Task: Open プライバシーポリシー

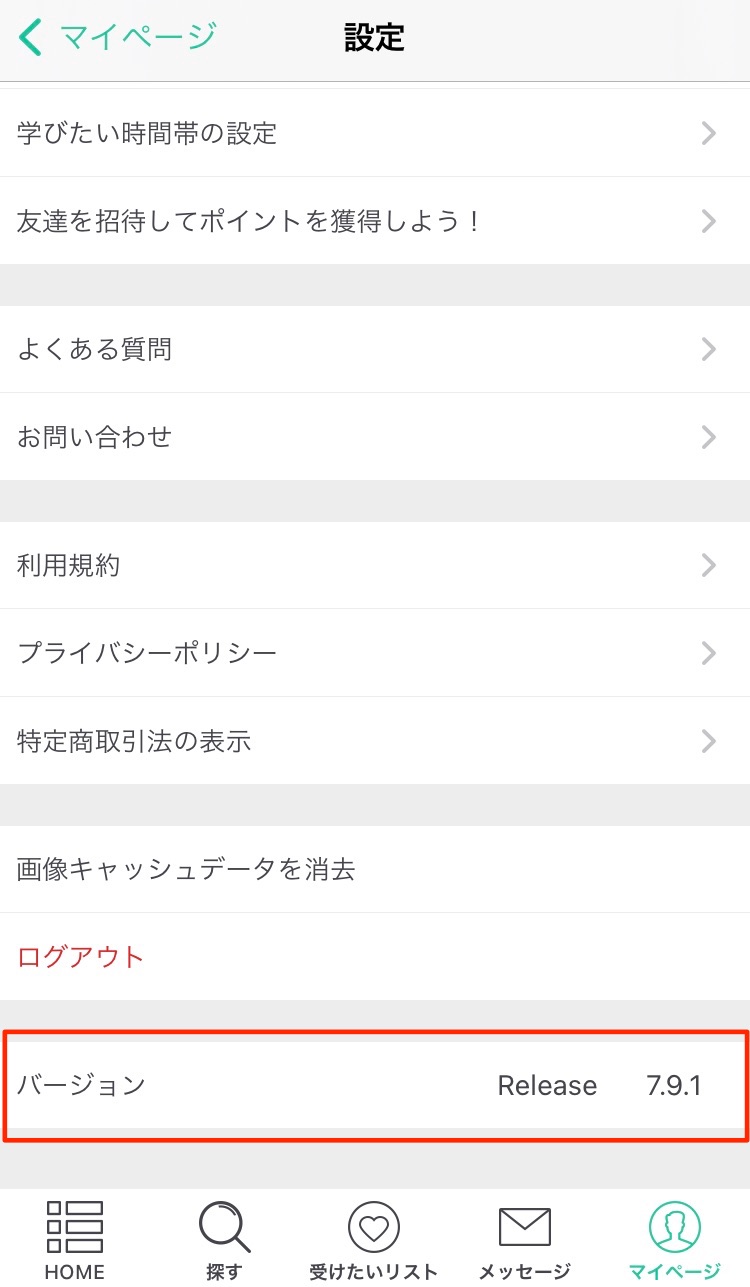Action: (x=375, y=653)
